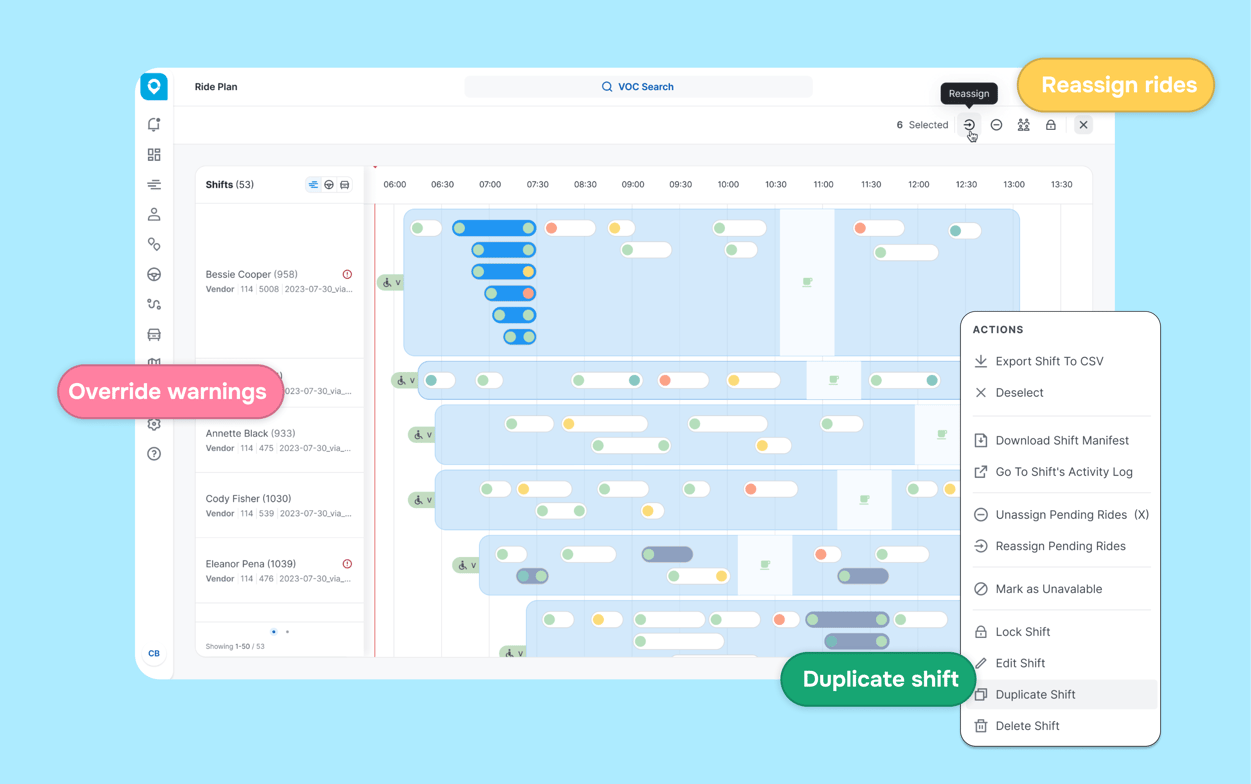The height and width of the screenshot is (784, 1251).
Task: Open the steering wheel drivers sidebar icon
Action: pos(154,274)
